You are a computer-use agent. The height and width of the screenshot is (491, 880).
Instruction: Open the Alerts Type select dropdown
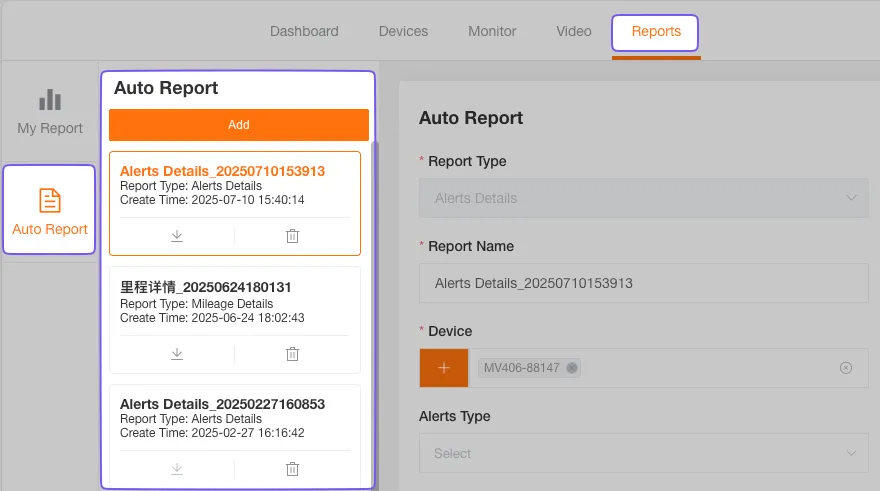click(x=643, y=453)
